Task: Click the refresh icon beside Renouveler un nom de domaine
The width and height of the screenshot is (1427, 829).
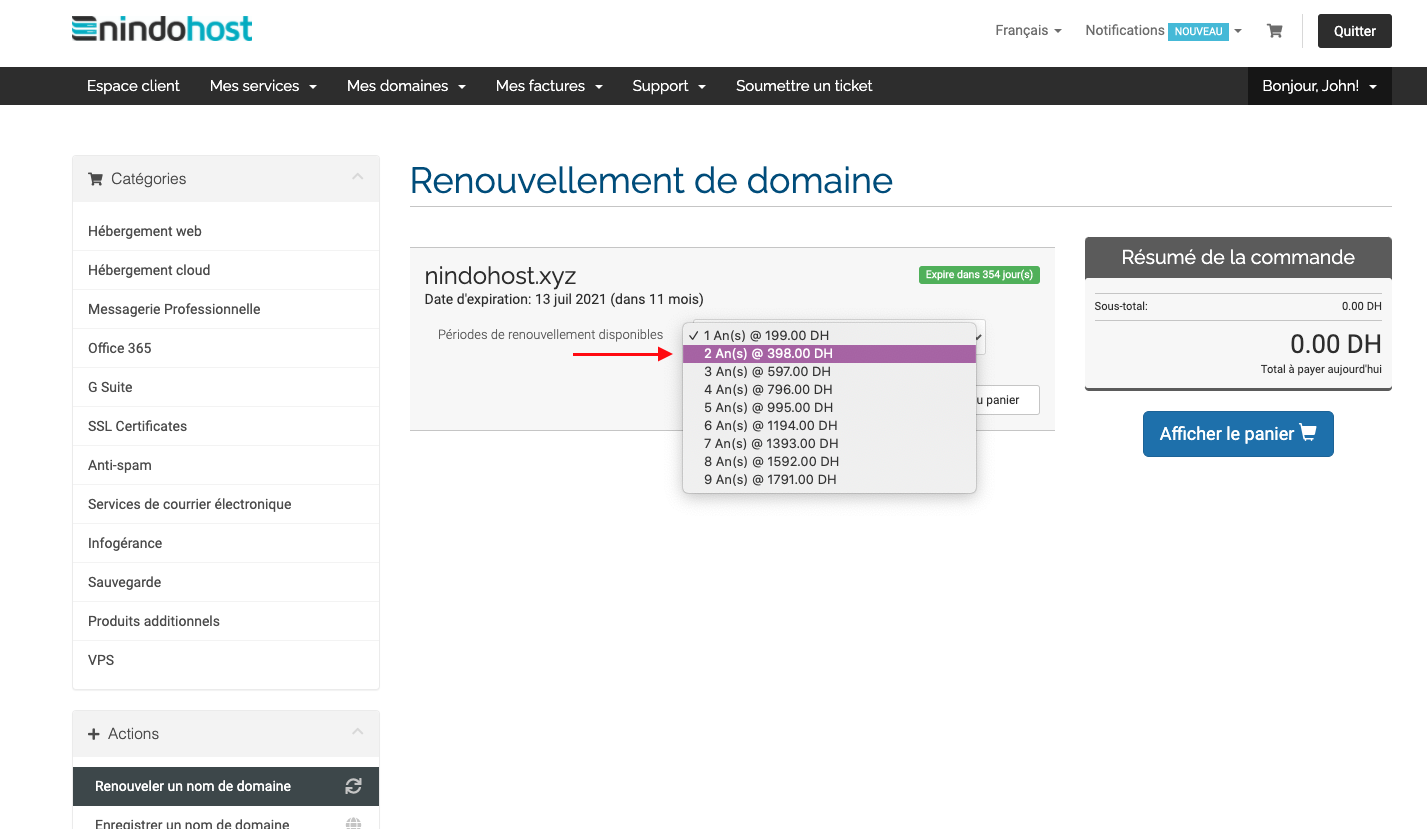Action: (353, 786)
